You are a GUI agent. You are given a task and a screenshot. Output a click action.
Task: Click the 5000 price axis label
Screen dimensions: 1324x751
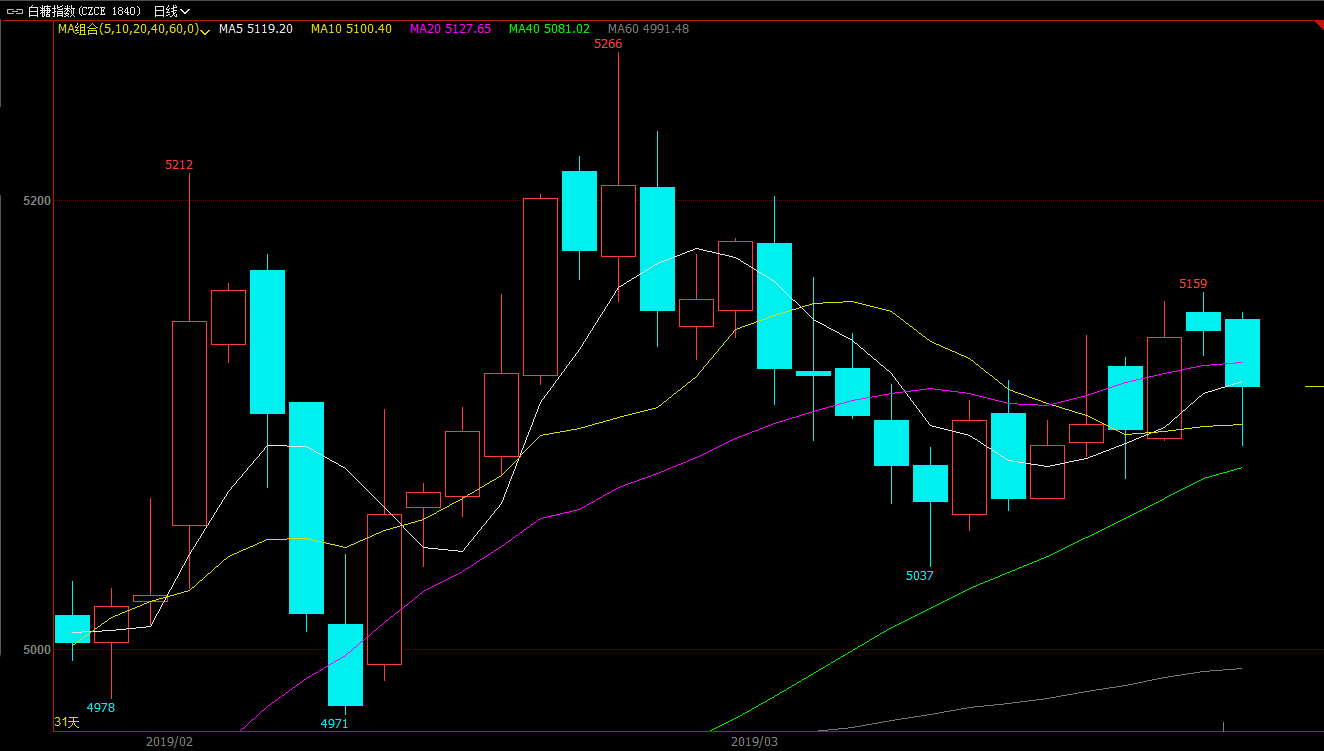point(36,650)
